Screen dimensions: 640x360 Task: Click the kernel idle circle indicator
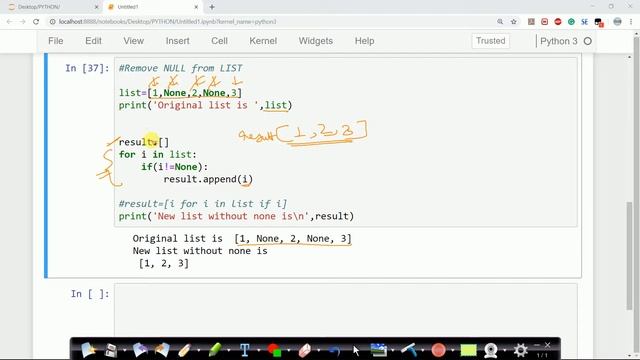[588, 41]
